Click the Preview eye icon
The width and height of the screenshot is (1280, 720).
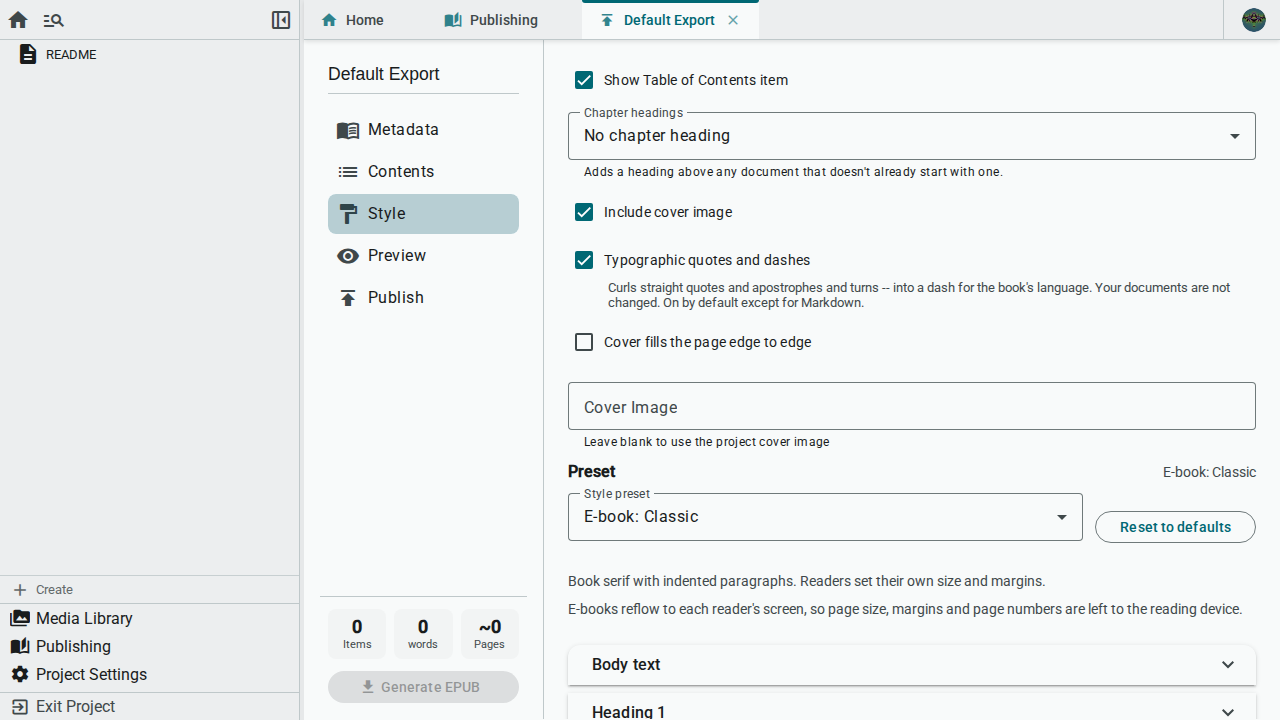tap(348, 256)
